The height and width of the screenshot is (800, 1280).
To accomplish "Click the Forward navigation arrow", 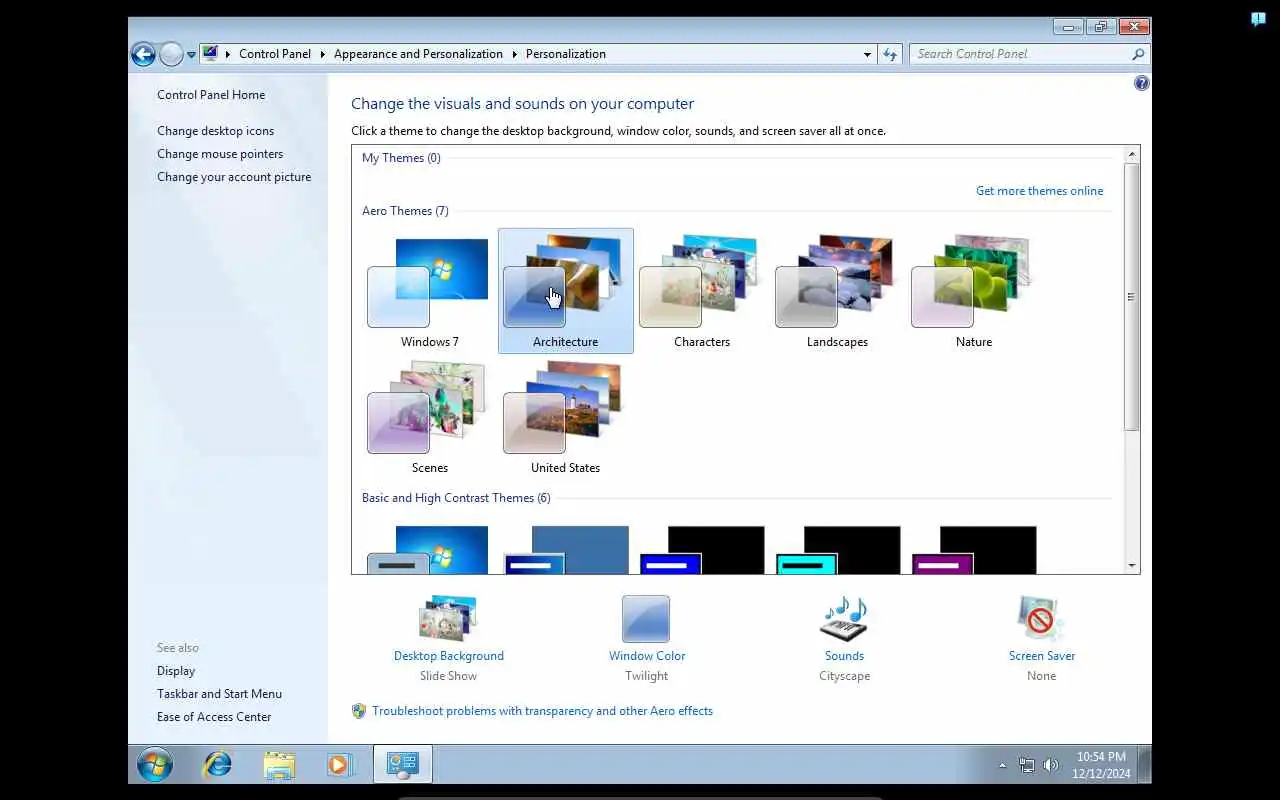I will pos(171,54).
